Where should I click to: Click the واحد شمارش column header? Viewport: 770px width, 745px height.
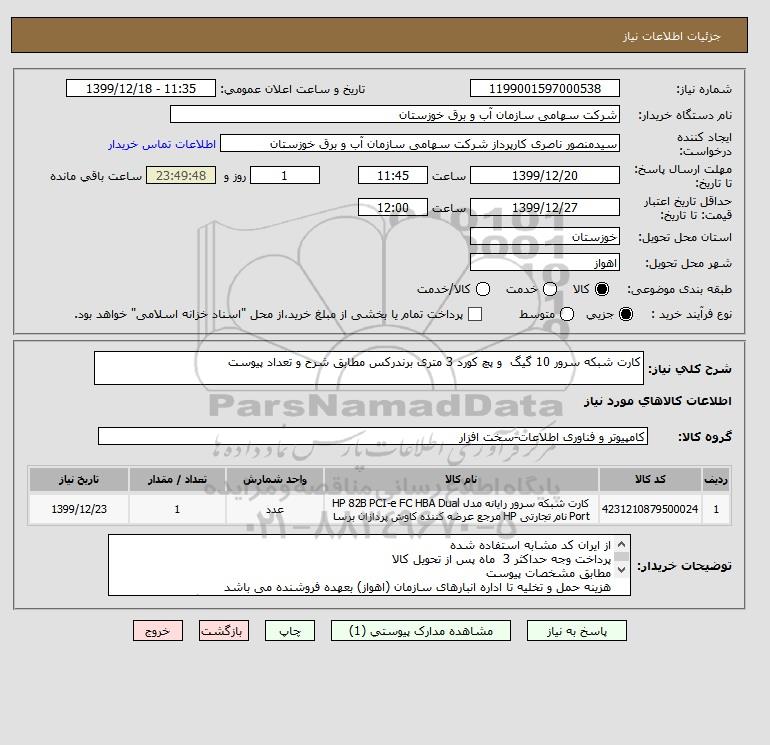pos(275,479)
